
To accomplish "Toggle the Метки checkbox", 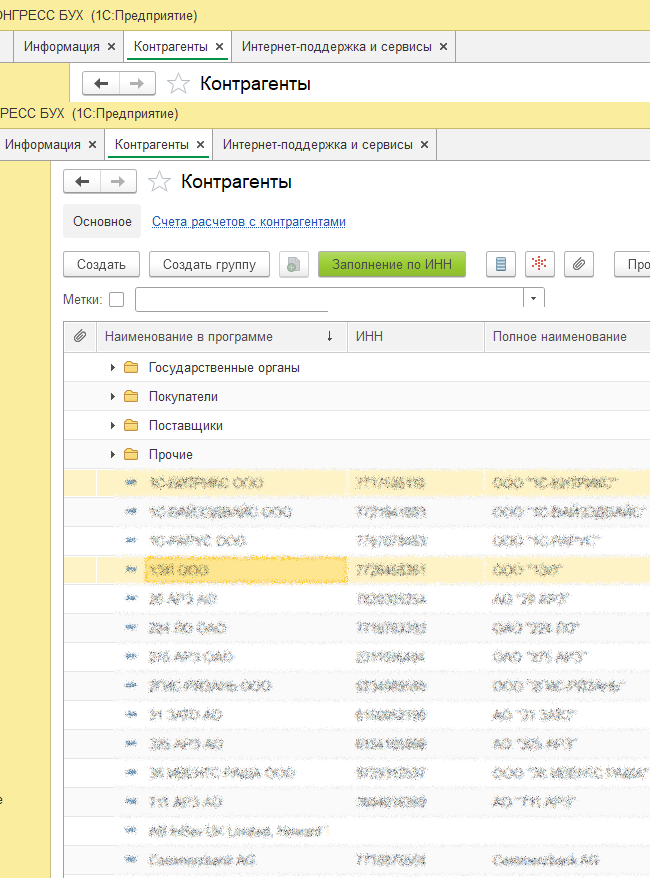I will click(116, 299).
